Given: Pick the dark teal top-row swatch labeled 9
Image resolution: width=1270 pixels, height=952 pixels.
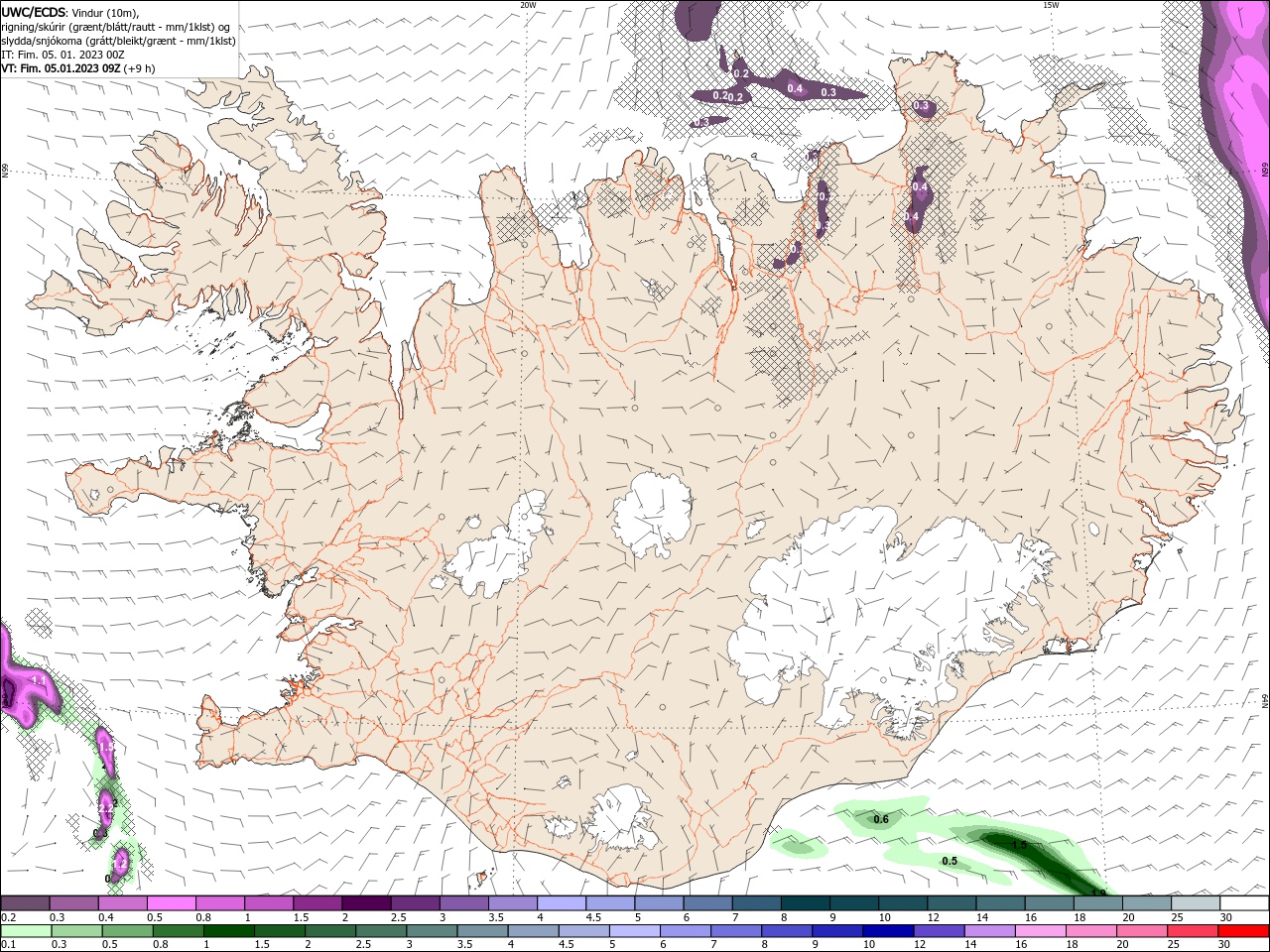Looking at the screenshot, I should click(x=854, y=903).
